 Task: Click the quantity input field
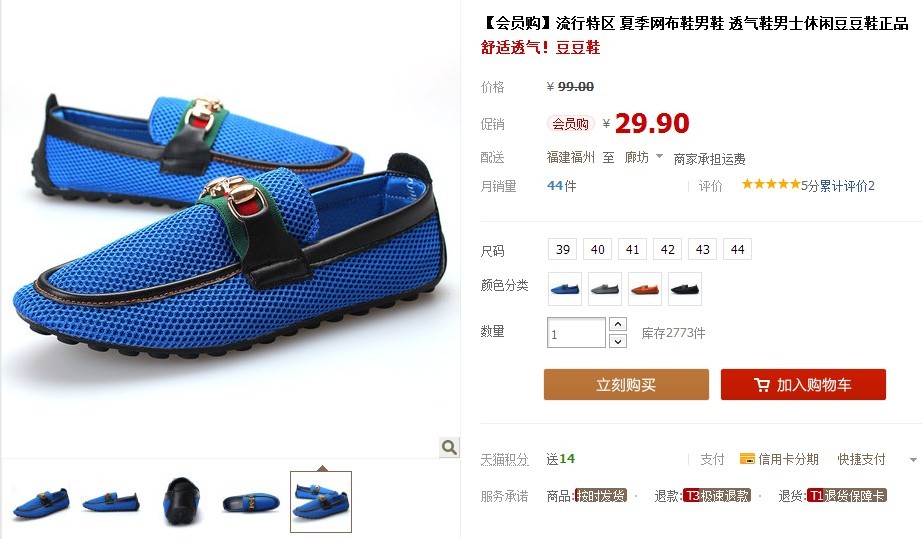[x=576, y=333]
